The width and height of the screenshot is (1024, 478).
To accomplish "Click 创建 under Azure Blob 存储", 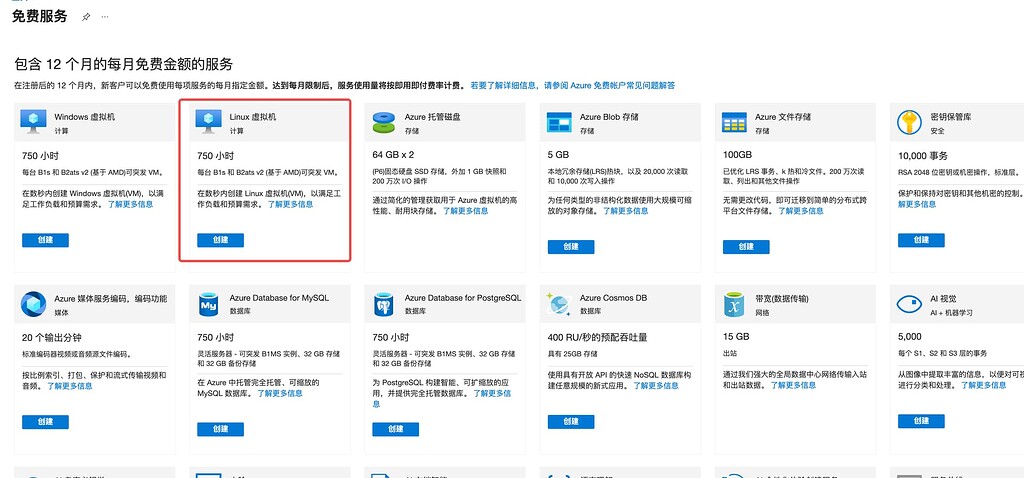I will pos(571,247).
